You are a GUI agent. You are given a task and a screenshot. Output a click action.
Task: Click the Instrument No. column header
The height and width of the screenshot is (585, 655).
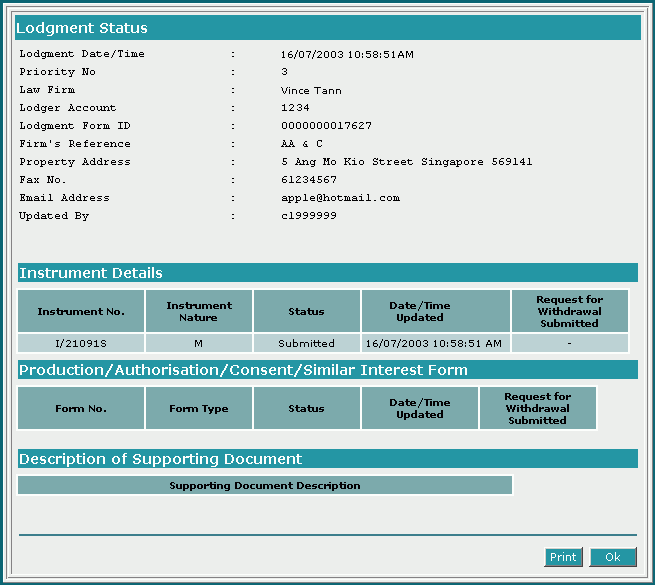pyautogui.click(x=81, y=311)
